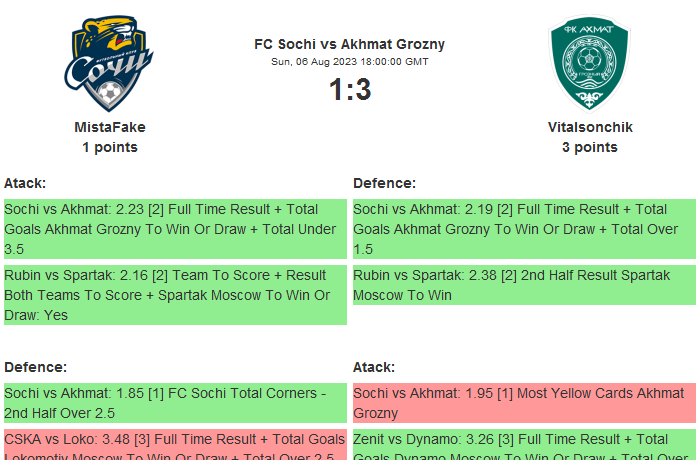Open MistaFake player name
Screen dimensions: 700x460
110,127
